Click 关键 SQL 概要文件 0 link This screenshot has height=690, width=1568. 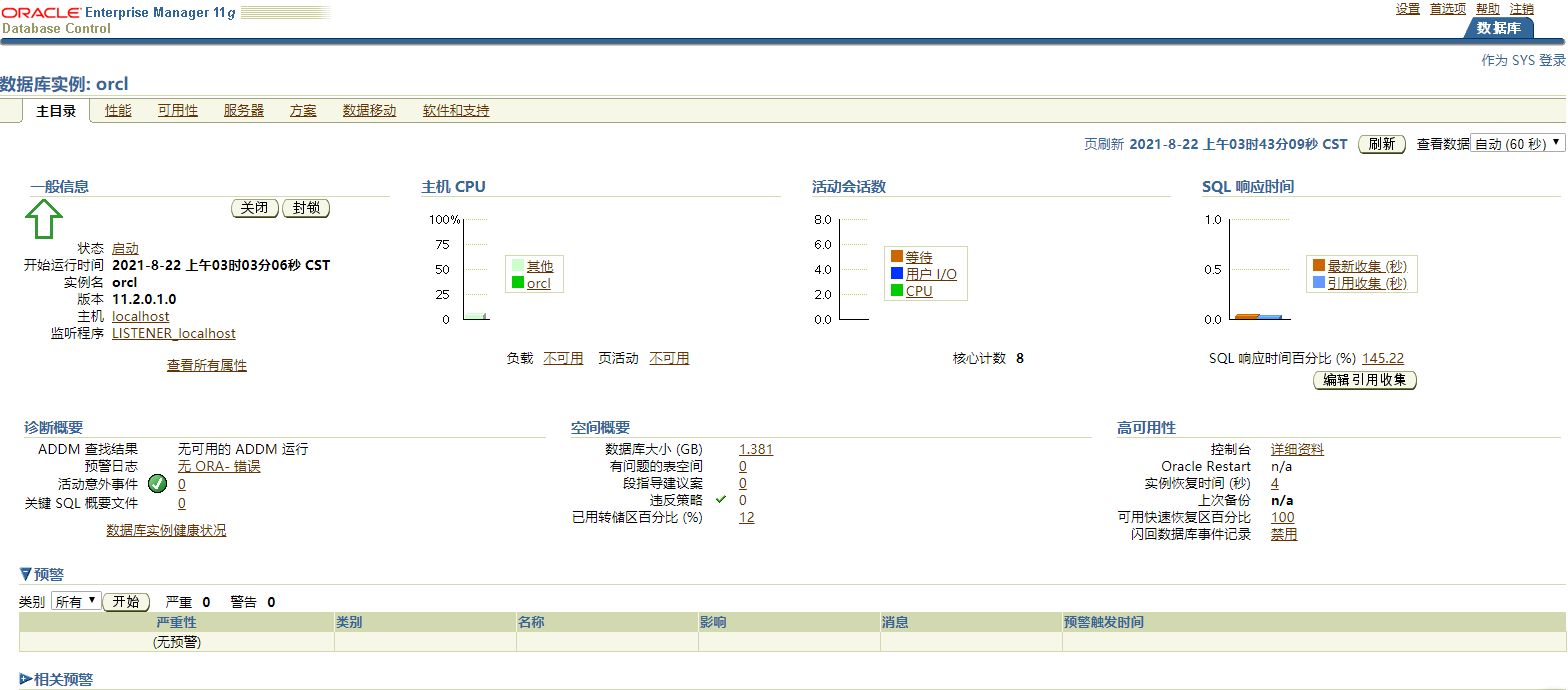click(x=182, y=503)
